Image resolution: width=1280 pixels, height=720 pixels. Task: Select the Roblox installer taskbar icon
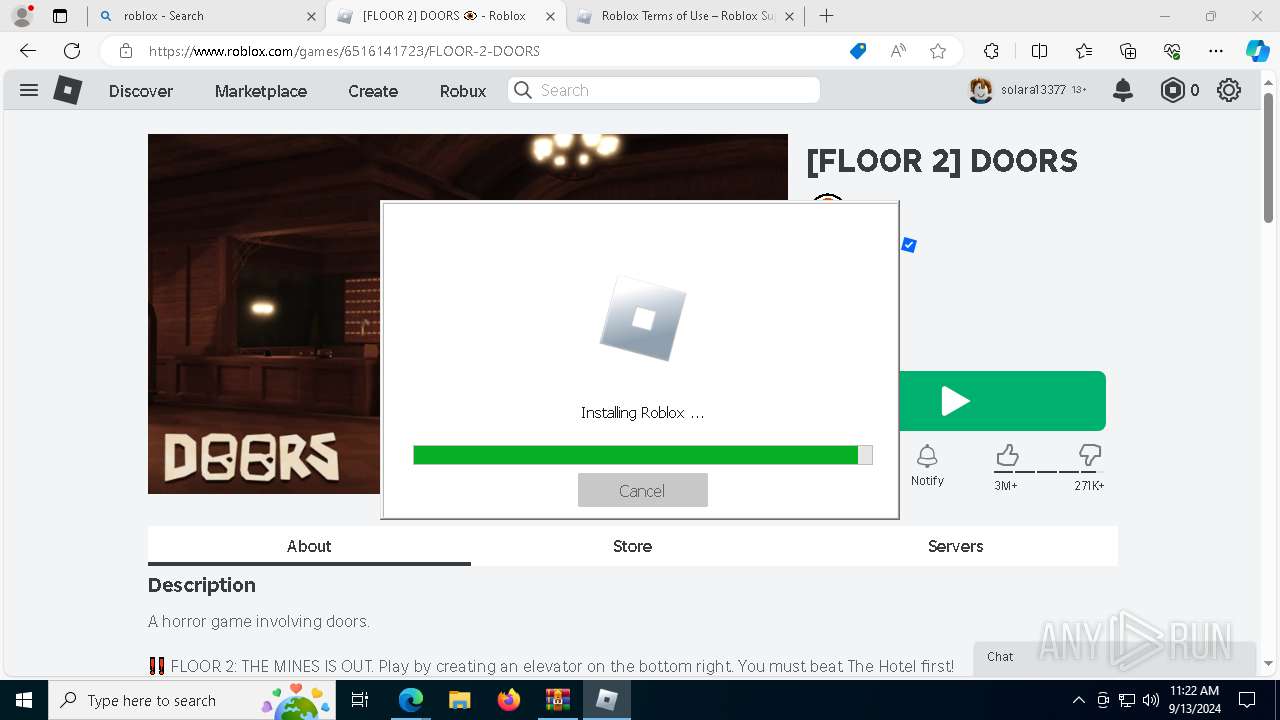[606, 700]
